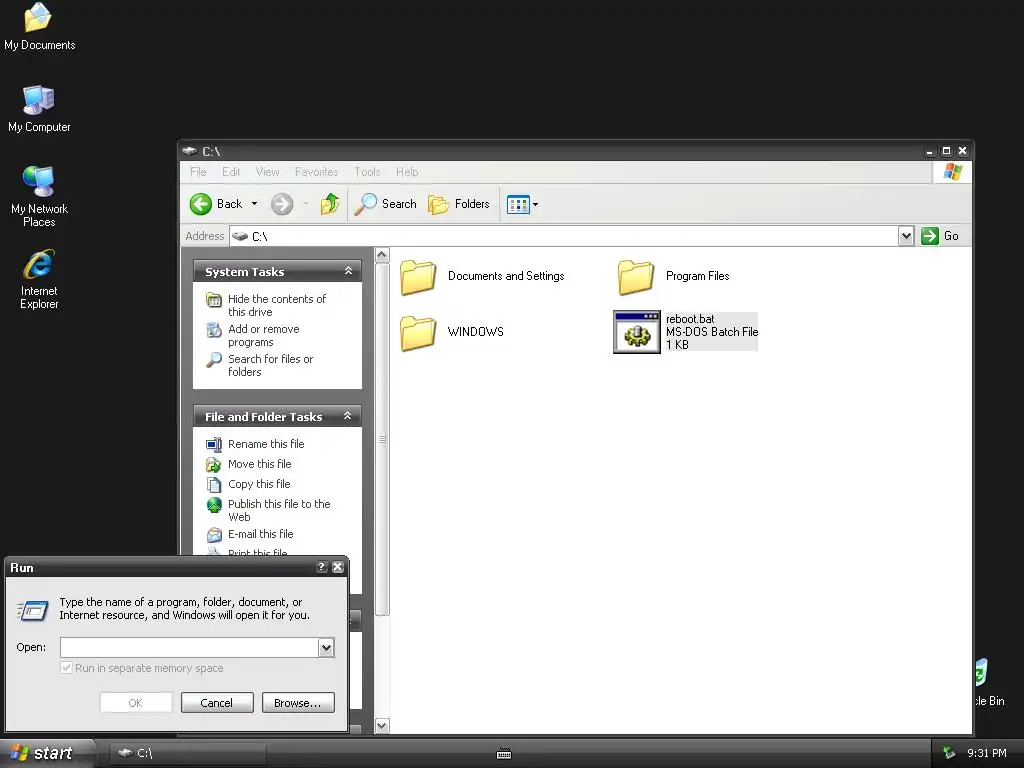Open the Favorites menu
1024x768 pixels.
tap(316, 172)
